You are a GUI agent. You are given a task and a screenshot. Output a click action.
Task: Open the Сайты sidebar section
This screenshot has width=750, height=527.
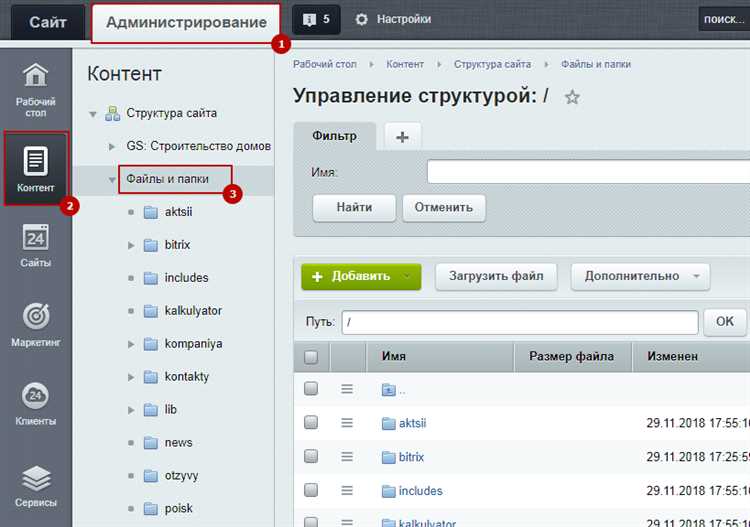click(36, 246)
